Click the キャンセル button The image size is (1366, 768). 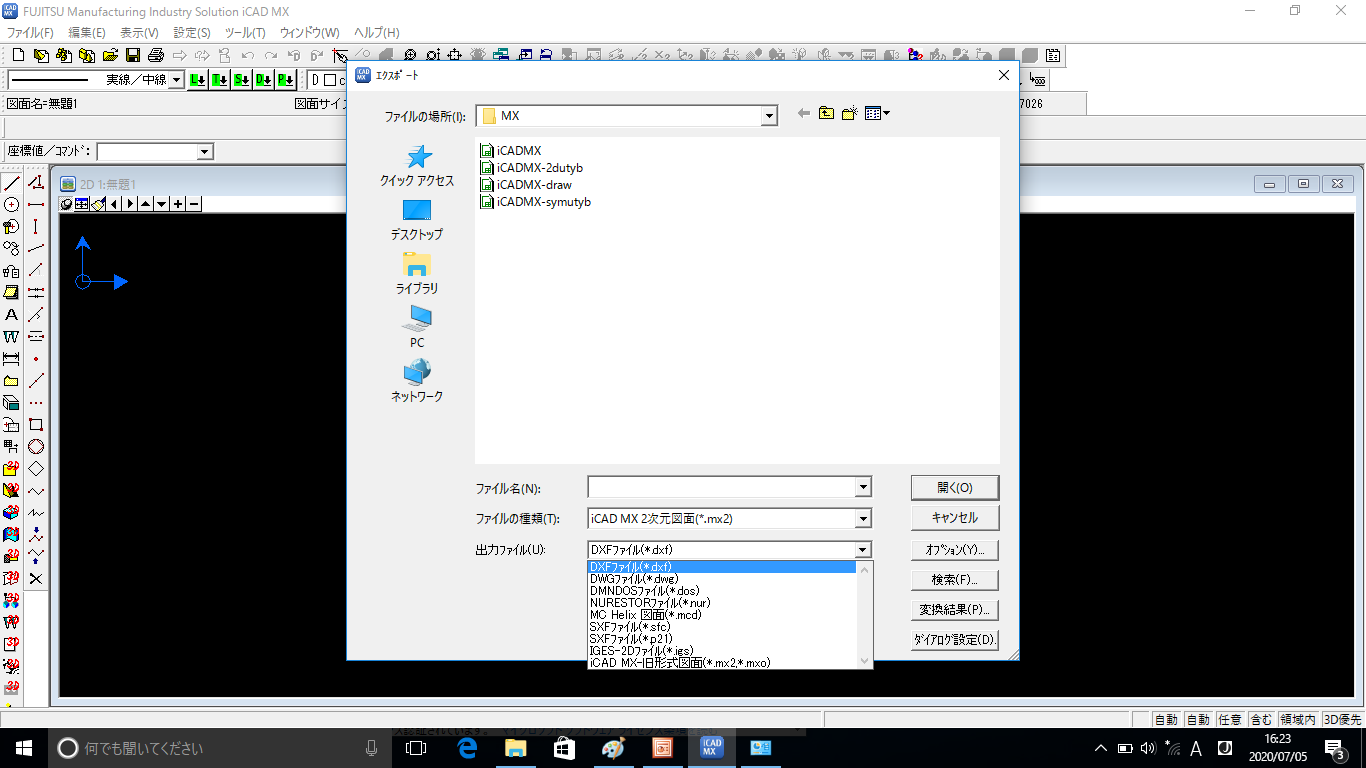pyautogui.click(x=955, y=518)
